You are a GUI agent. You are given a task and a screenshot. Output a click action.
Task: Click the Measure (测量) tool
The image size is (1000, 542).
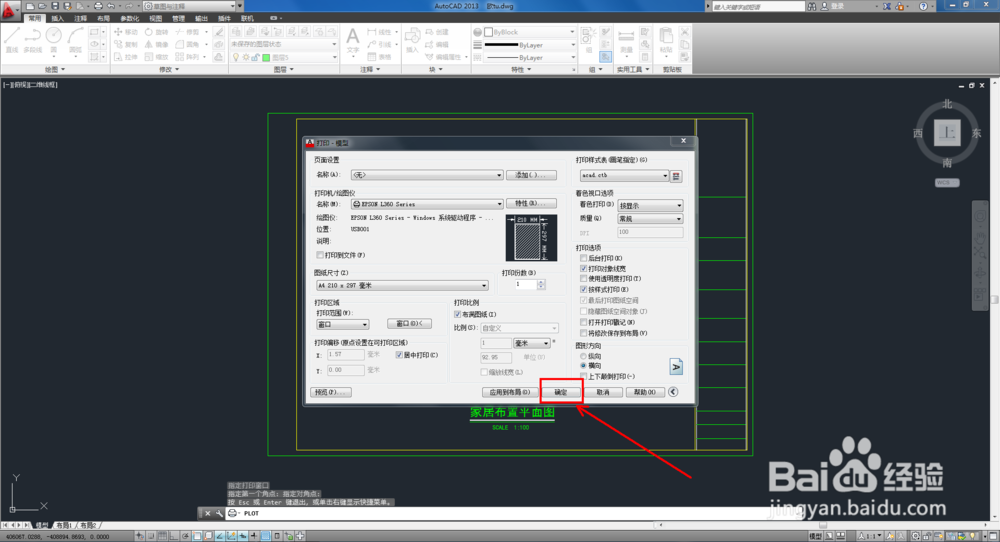click(x=626, y=40)
